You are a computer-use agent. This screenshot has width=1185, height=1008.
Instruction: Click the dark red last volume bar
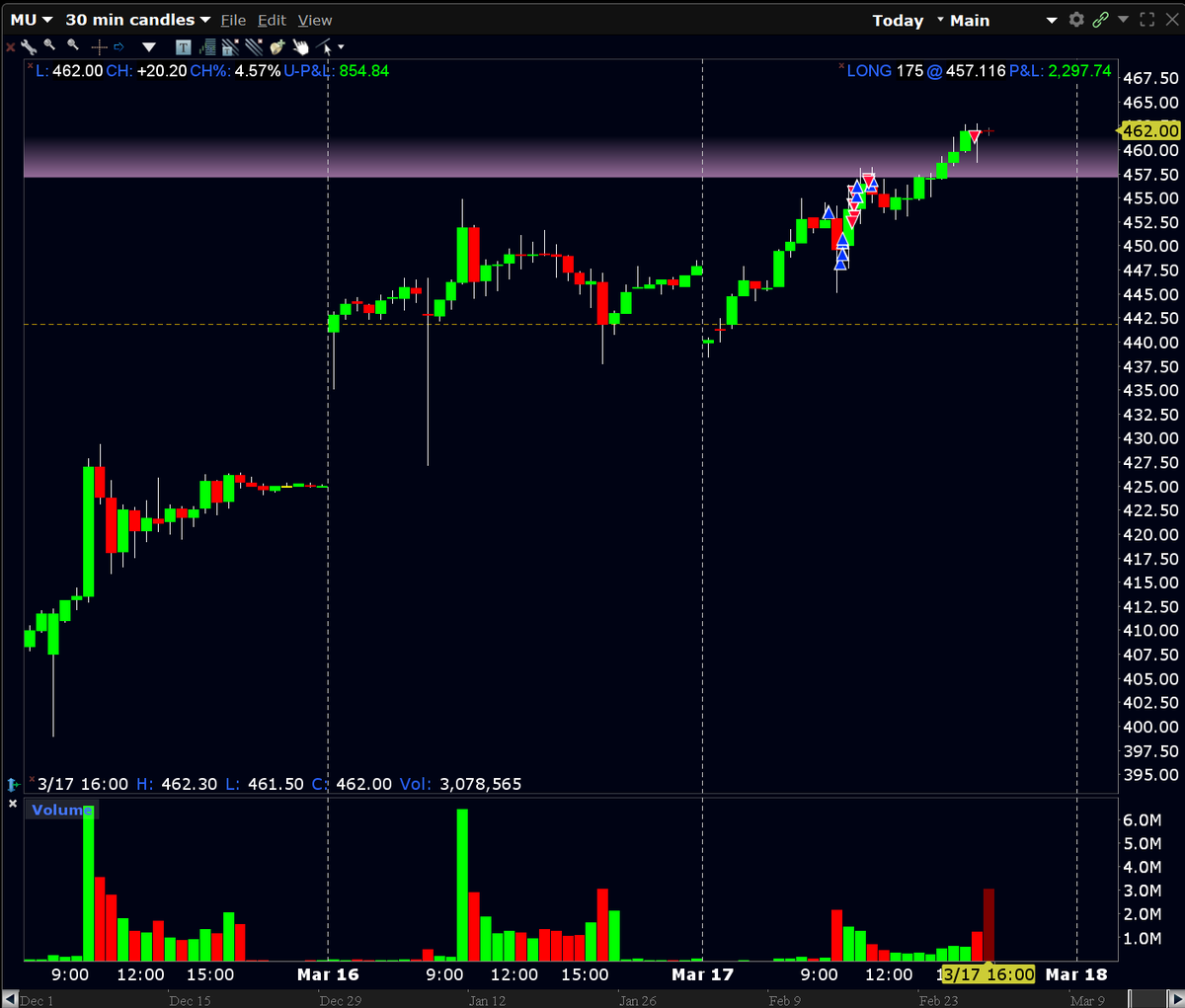tap(988, 924)
